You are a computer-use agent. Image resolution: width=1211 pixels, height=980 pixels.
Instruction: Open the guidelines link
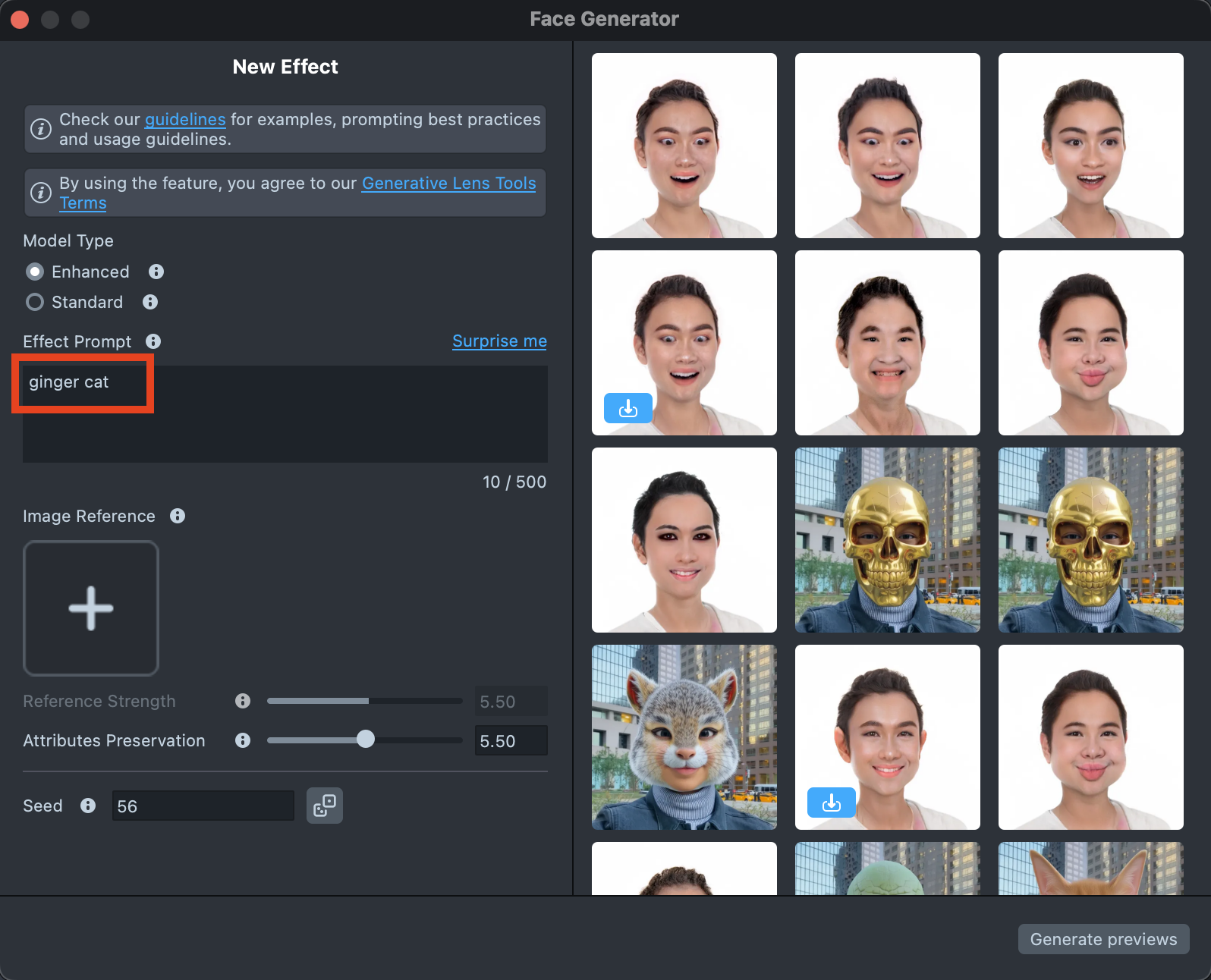(185, 119)
